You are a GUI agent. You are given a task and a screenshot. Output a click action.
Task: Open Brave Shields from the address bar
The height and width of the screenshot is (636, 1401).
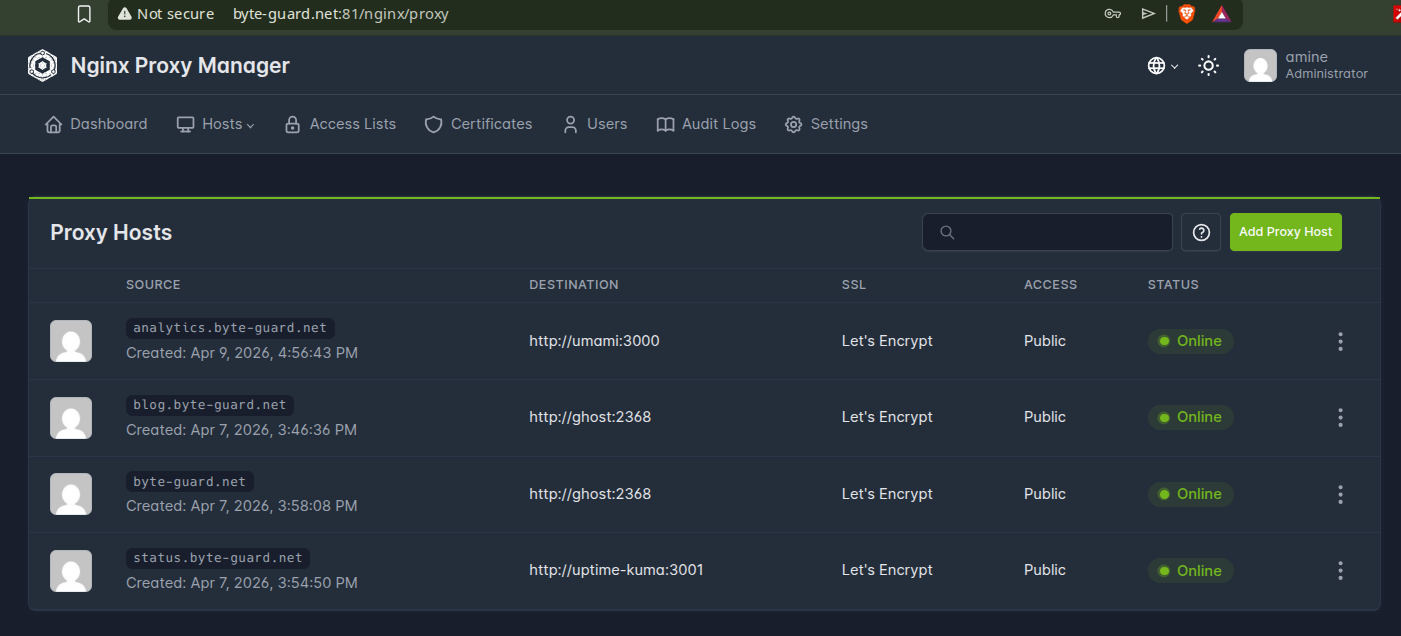1186,14
